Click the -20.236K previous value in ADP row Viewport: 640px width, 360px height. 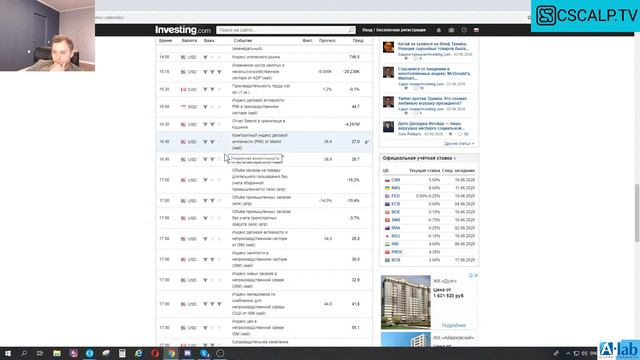[351, 71]
